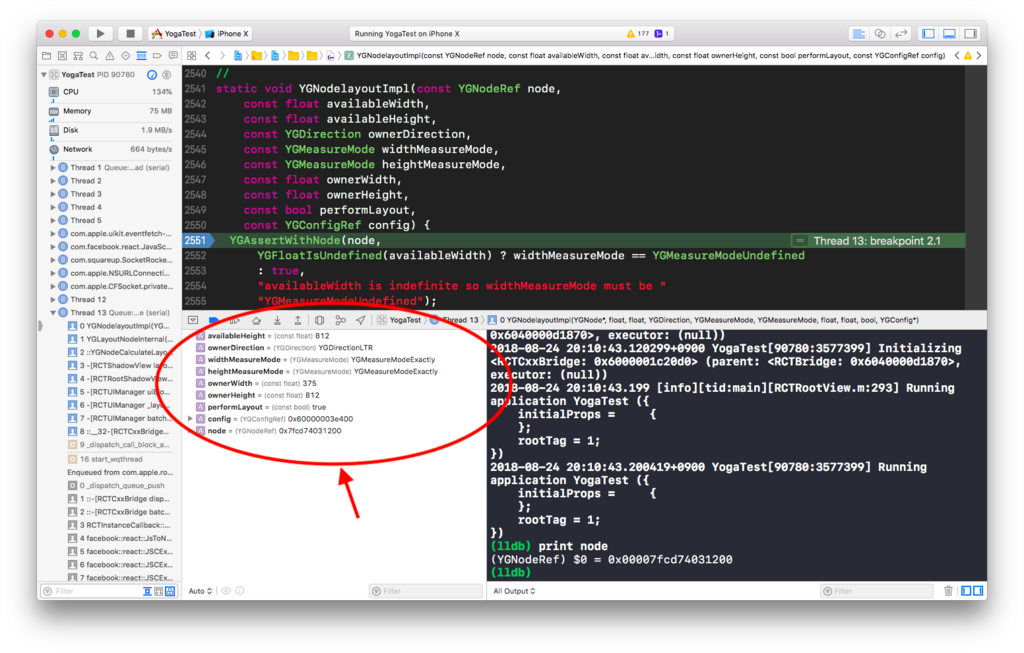Click the Run (play) button
This screenshot has width=1024, height=653.
[100, 33]
